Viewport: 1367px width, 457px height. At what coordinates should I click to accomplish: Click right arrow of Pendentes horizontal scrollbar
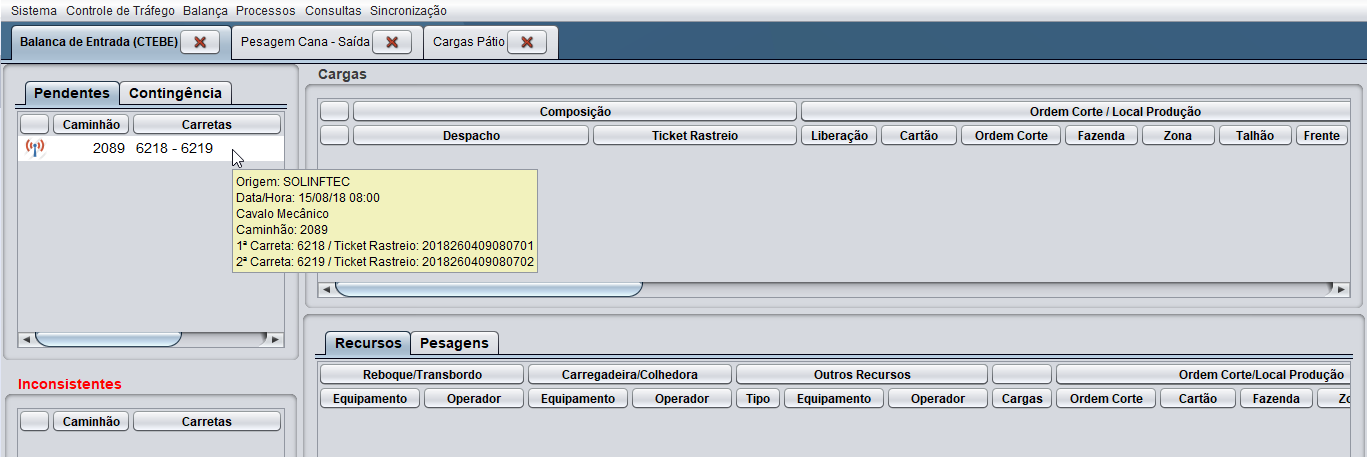click(x=276, y=339)
